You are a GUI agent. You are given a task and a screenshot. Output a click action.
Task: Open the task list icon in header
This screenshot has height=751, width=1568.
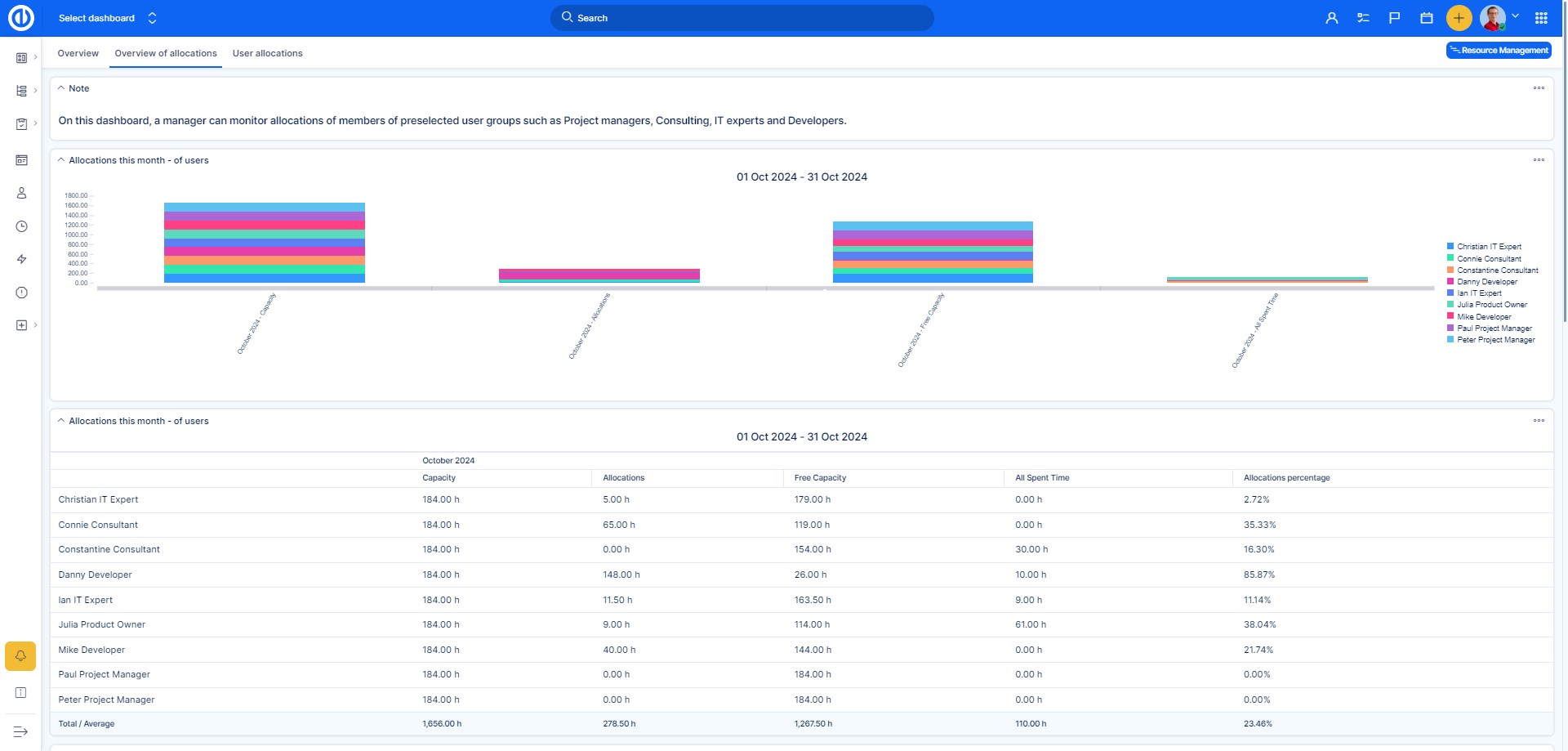tap(1363, 18)
